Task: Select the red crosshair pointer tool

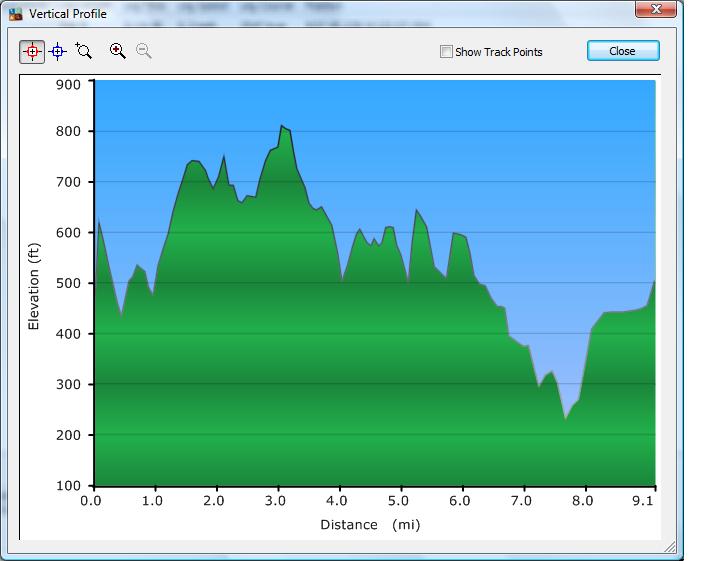Action: (x=32, y=51)
